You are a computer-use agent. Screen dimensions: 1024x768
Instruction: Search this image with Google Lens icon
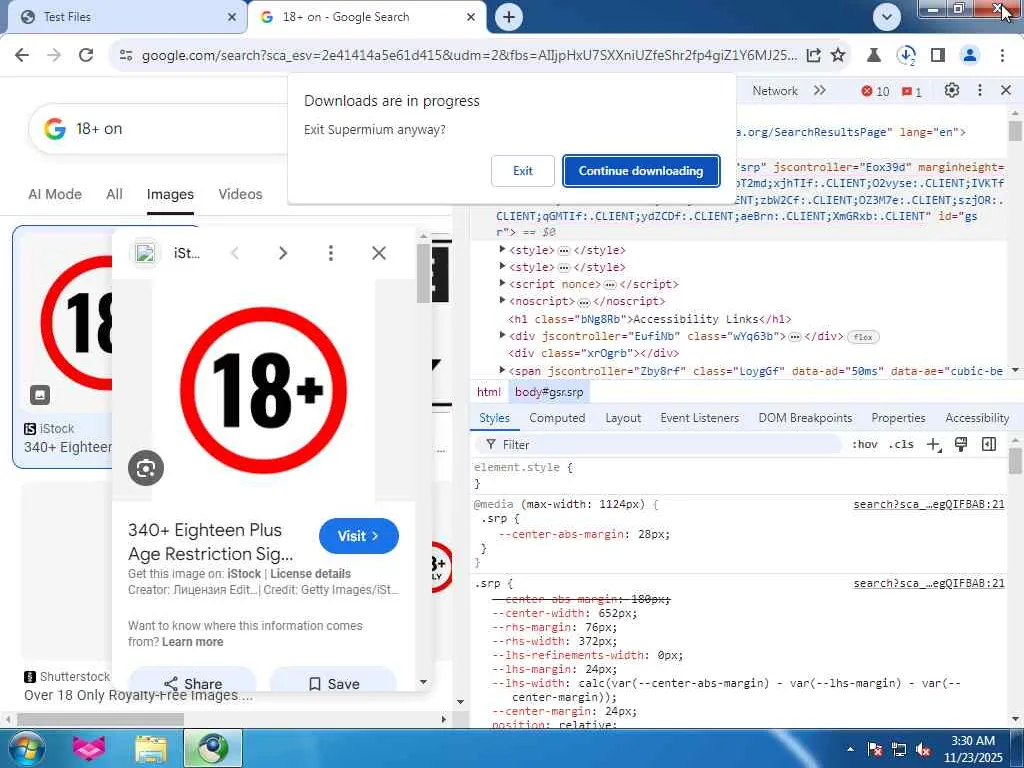coord(146,468)
